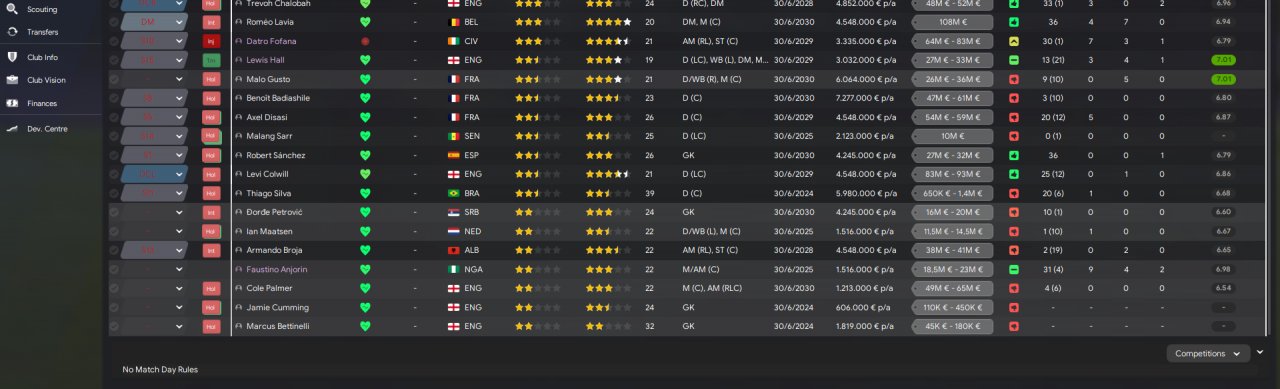This screenshot has width=1280, height=389.
Task: Click the Belgium flag in Roméo Lavia's row
Action: pyautogui.click(x=454, y=22)
